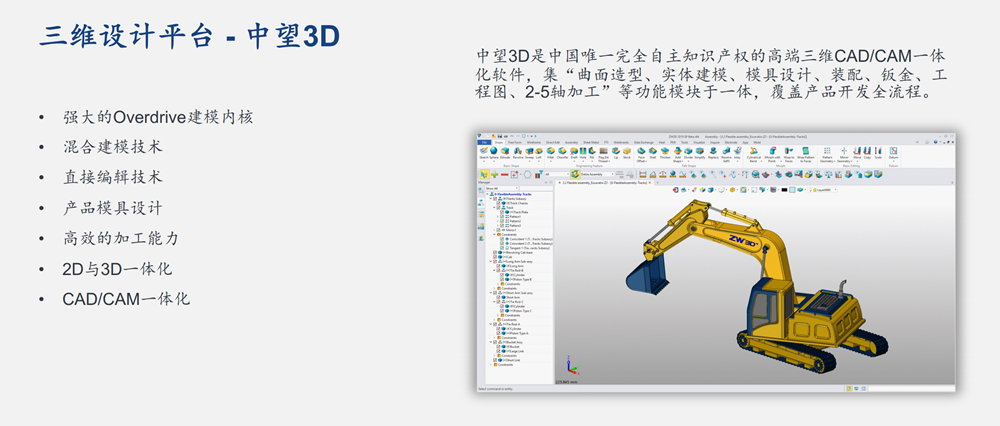Click the Sphere shape tool
Viewport: 1000px width, 426px height.
pos(494,152)
